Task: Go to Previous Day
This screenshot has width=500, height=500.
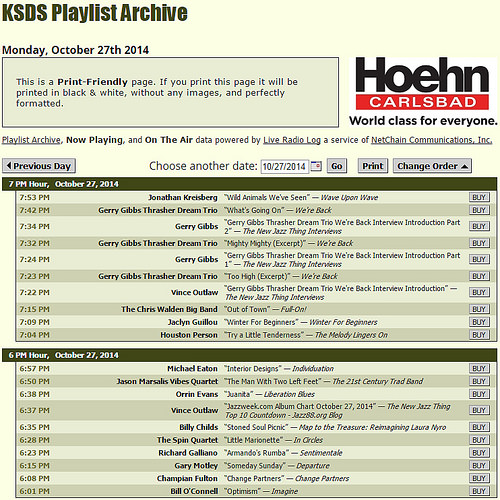Action: tap(39, 166)
